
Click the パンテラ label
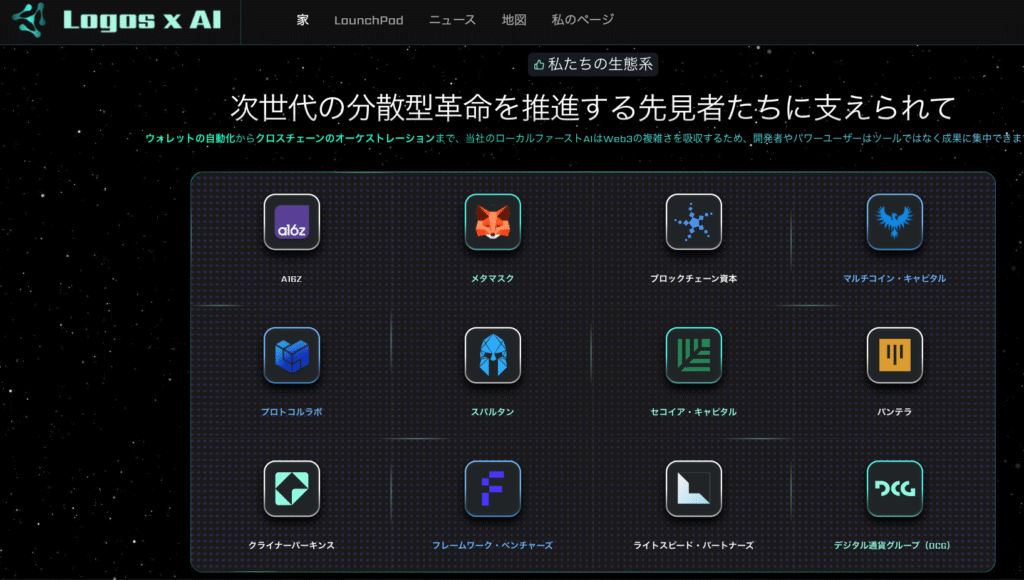(x=894, y=411)
